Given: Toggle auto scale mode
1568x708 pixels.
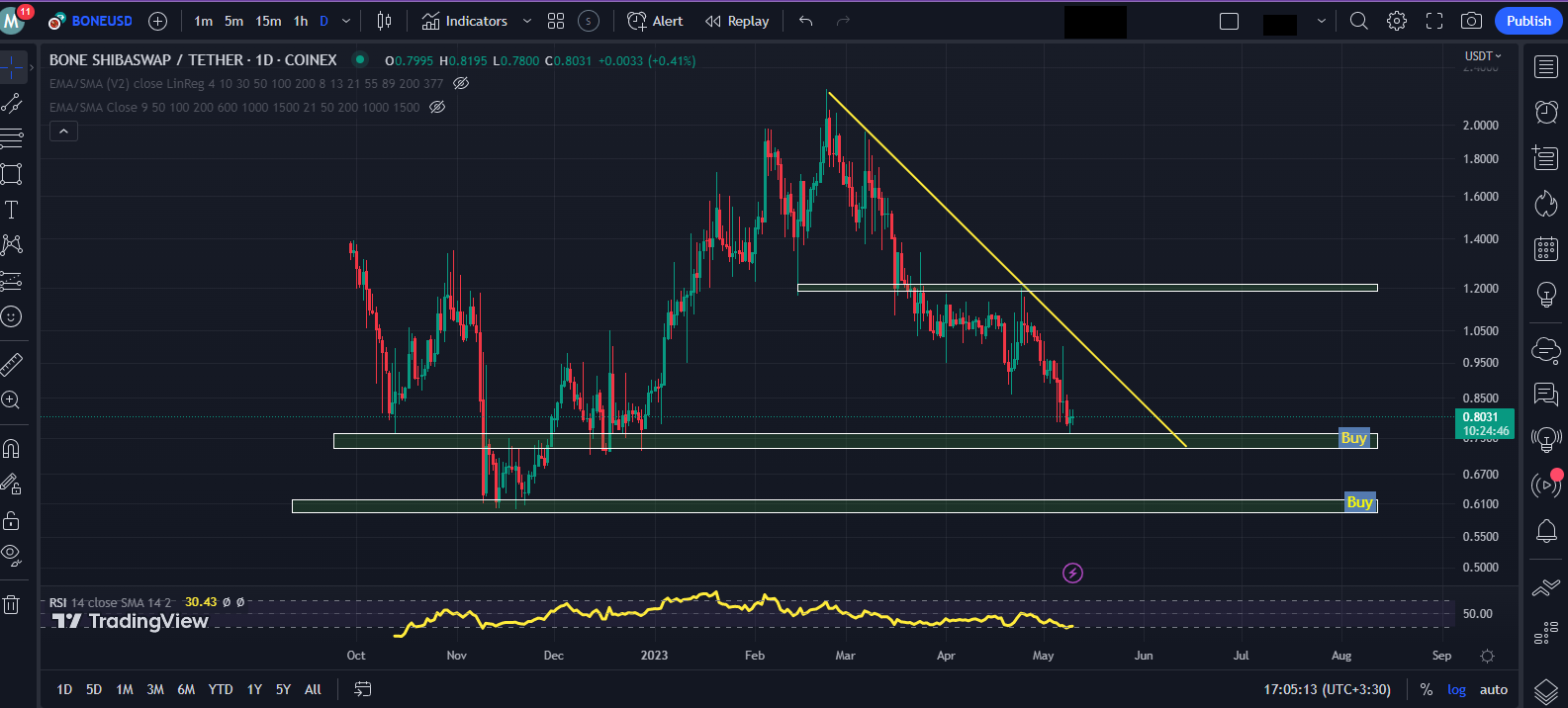Looking at the screenshot, I should click(1494, 689).
